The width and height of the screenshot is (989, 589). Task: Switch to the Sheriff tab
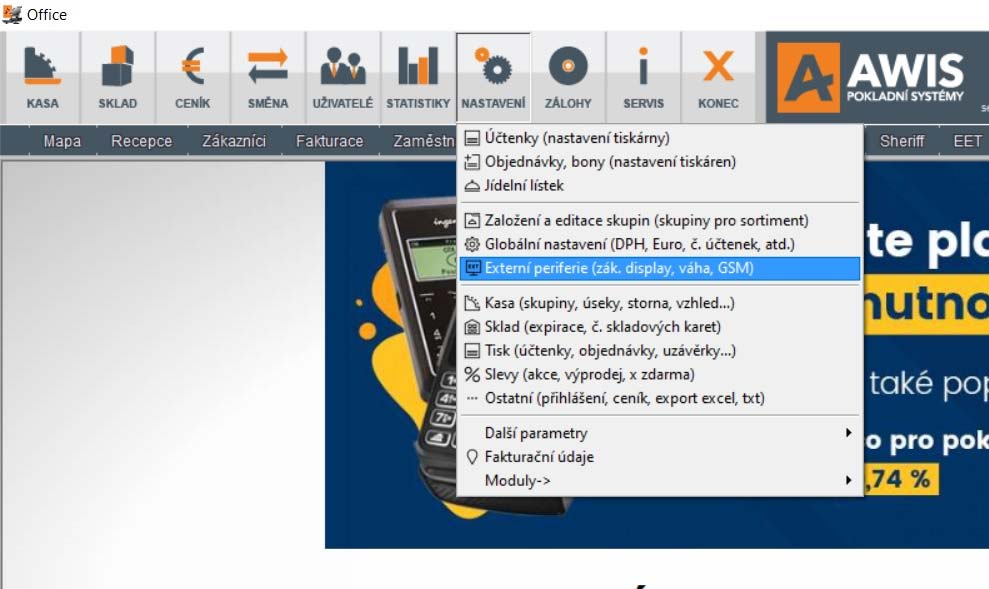902,141
